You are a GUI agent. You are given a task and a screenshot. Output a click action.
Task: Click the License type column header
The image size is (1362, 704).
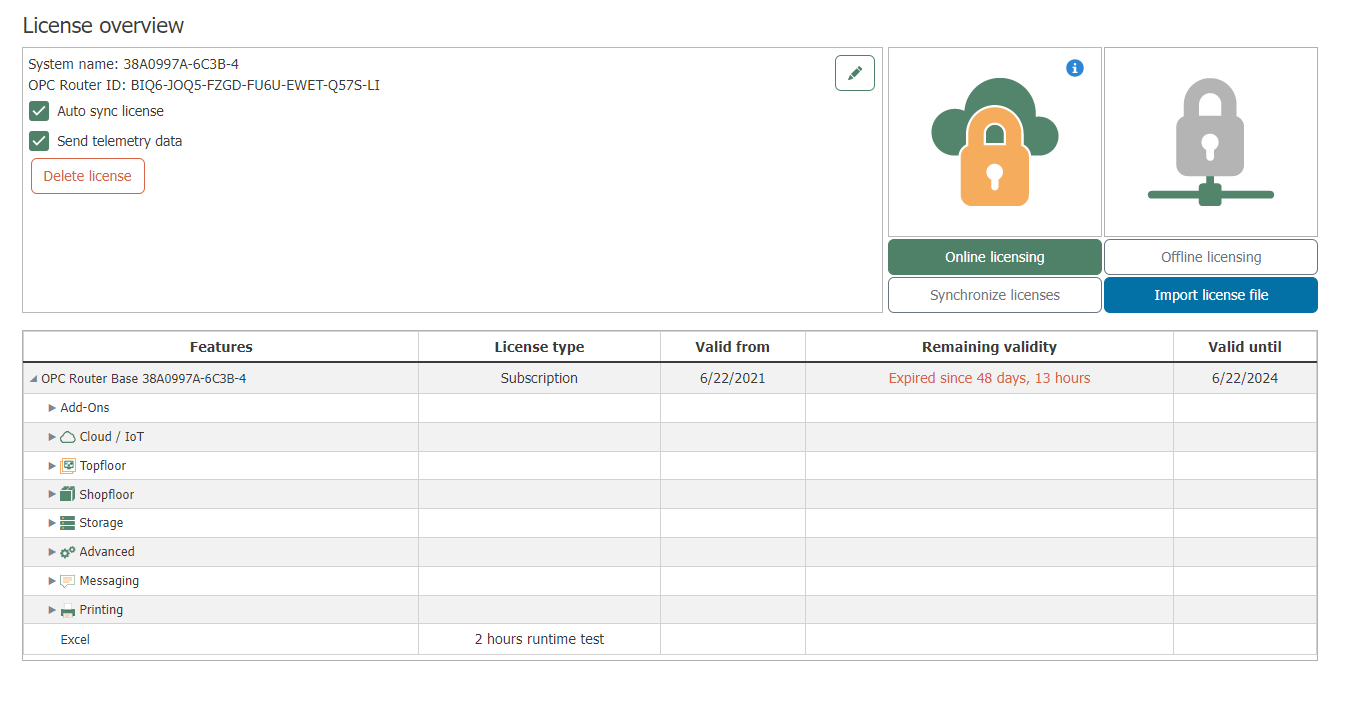pos(539,347)
